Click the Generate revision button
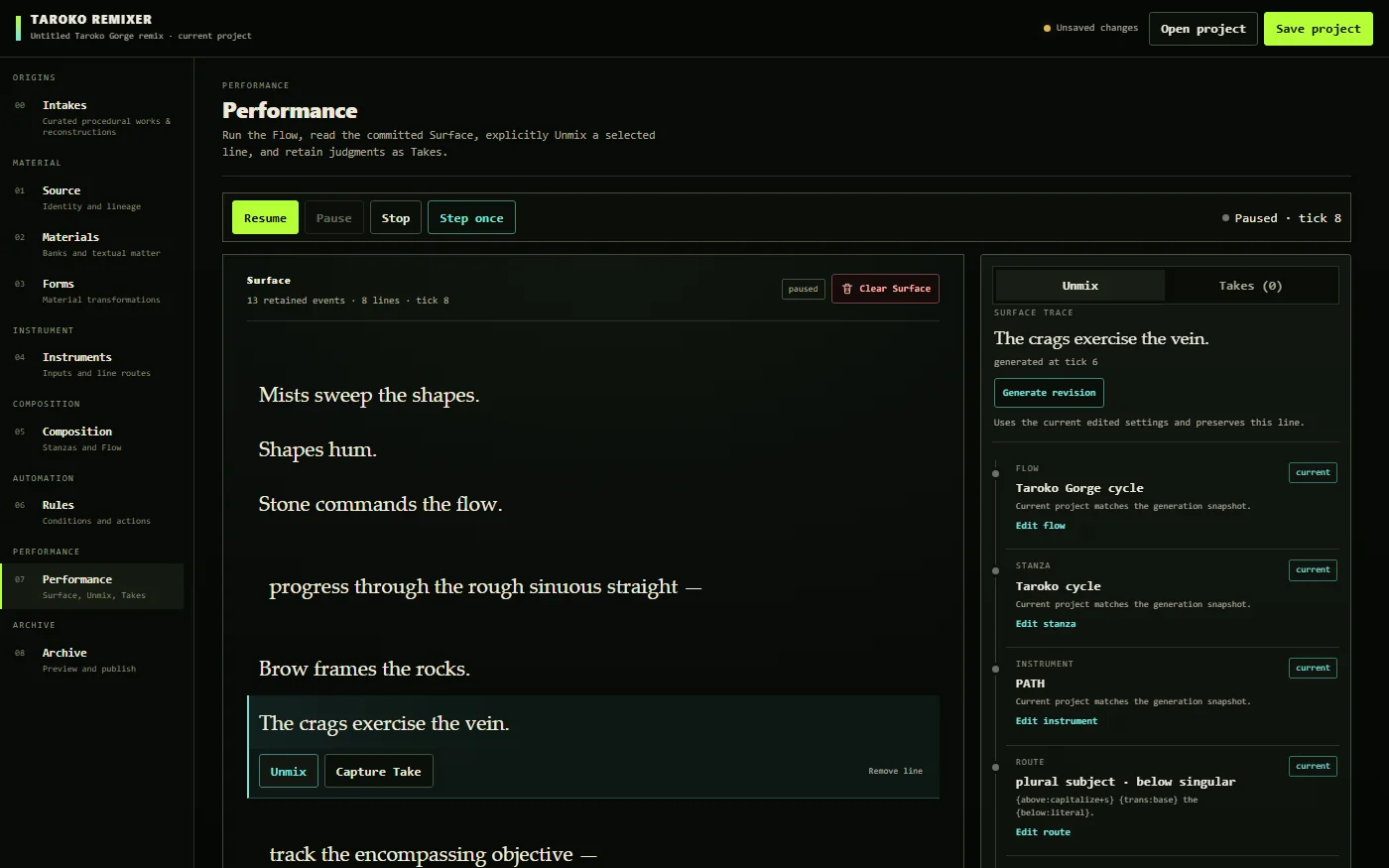1389x868 pixels. [x=1049, y=393]
